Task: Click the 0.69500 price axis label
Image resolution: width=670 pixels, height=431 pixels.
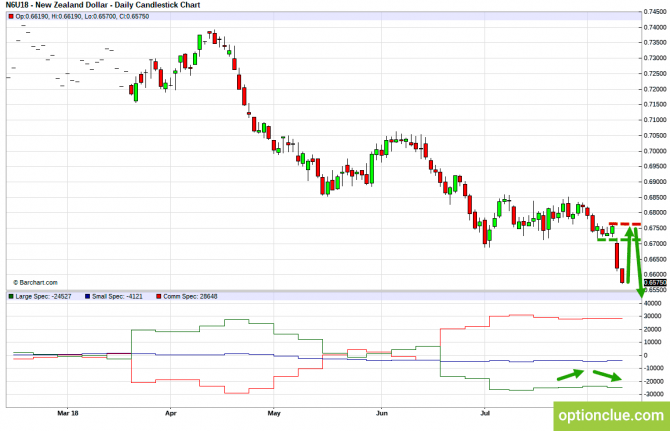Action: pos(655,166)
